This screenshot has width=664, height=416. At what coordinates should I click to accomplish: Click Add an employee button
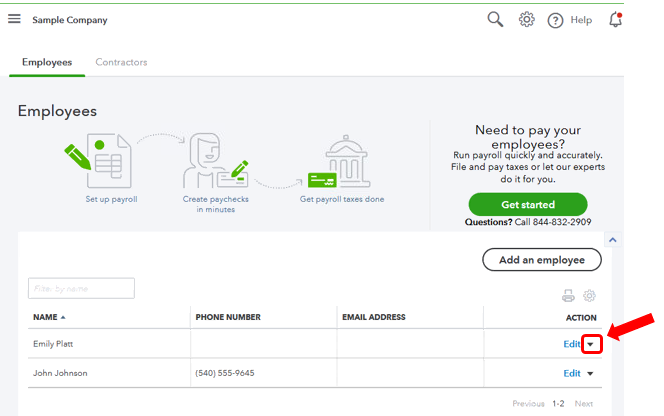[541, 260]
